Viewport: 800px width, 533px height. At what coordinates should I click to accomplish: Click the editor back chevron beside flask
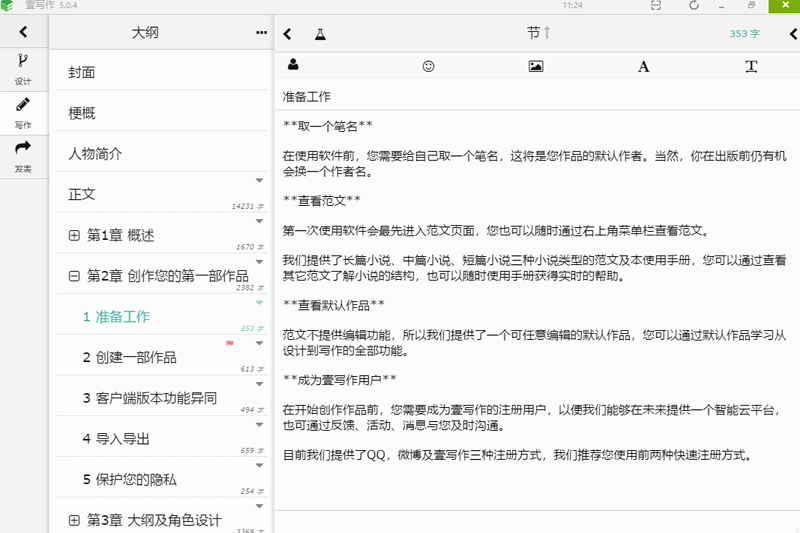(287, 34)
